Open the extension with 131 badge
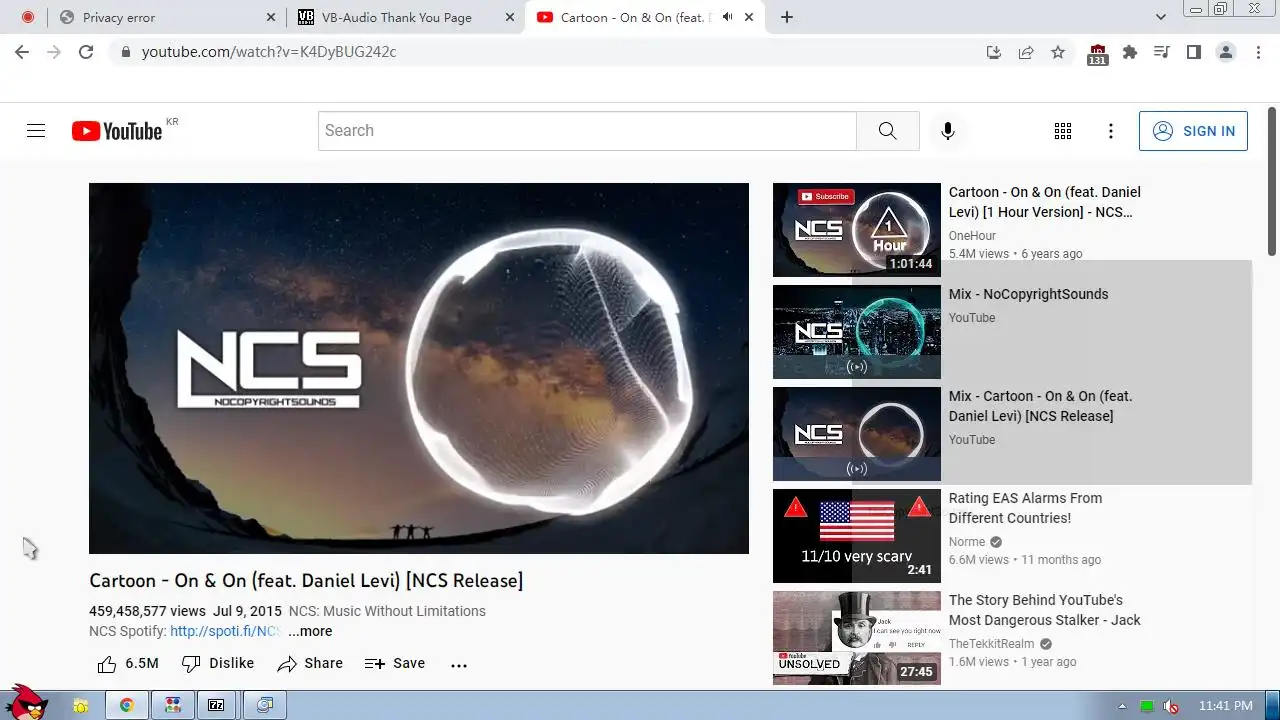This screenshot has width=1280, height=720. point(1098,54)
